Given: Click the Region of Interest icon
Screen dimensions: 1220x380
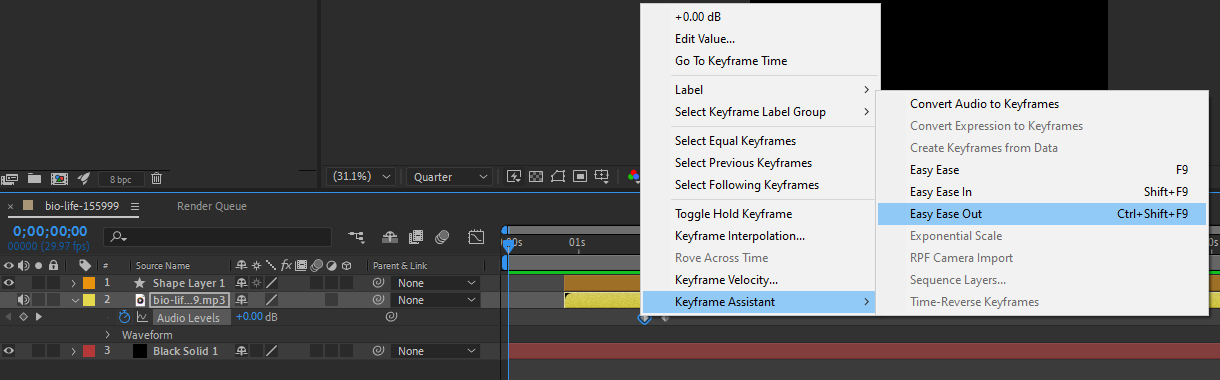Looking at the screenshot, I should tap(558, 176).
